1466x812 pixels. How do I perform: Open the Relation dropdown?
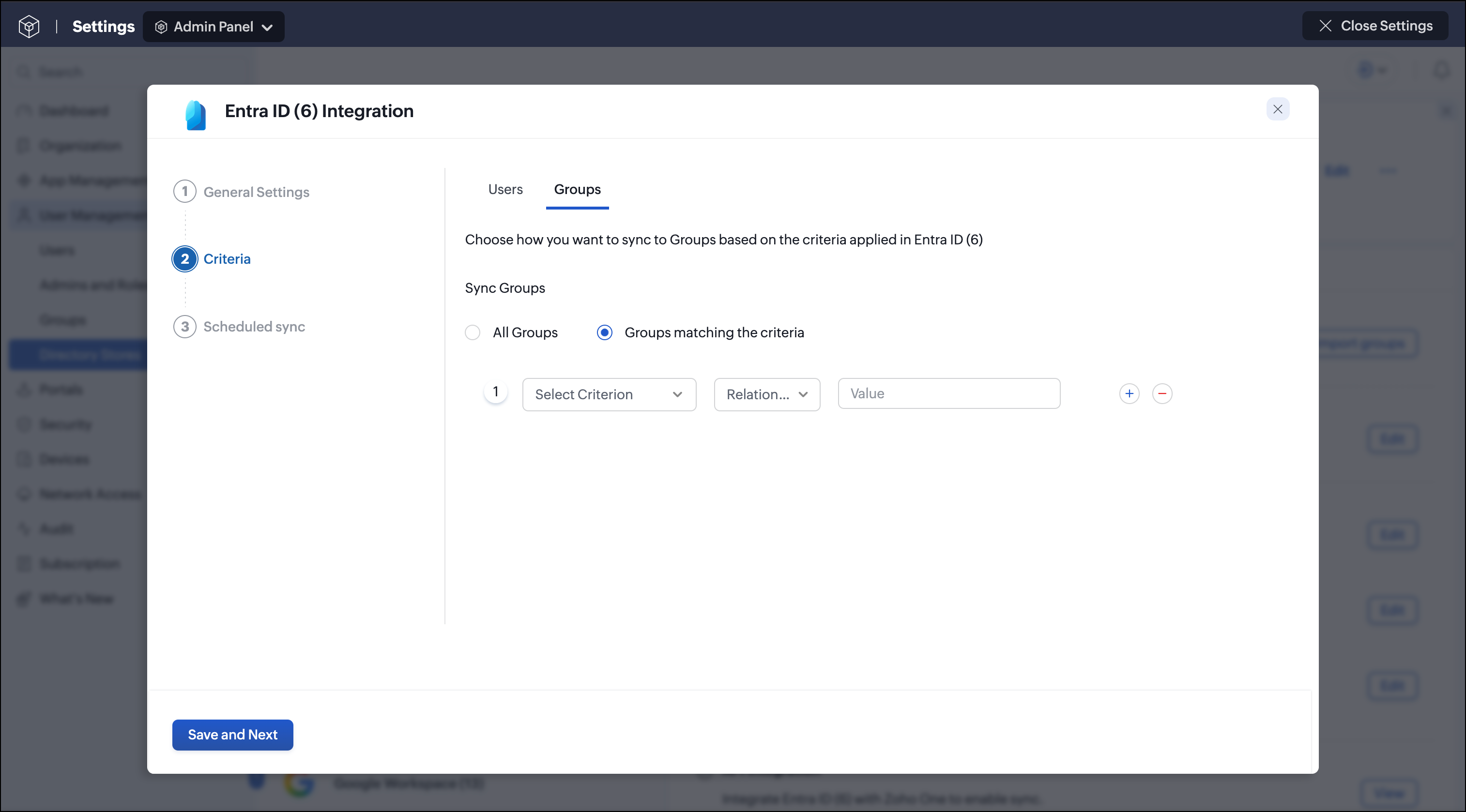(x=766, y=394)
